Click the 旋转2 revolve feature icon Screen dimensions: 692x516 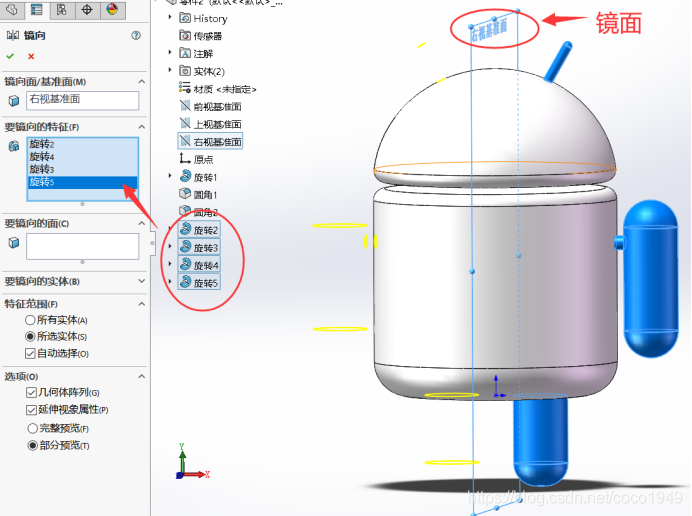(x=186, y=229)
